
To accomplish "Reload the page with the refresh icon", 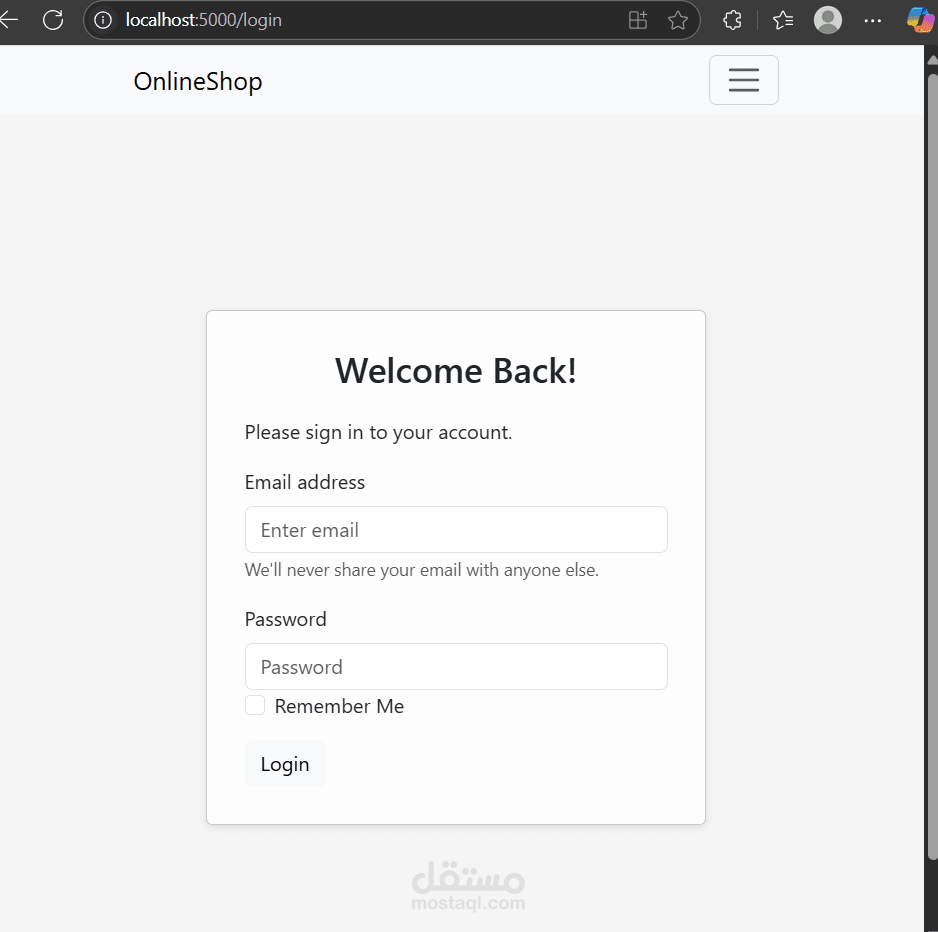I will 53,20.
